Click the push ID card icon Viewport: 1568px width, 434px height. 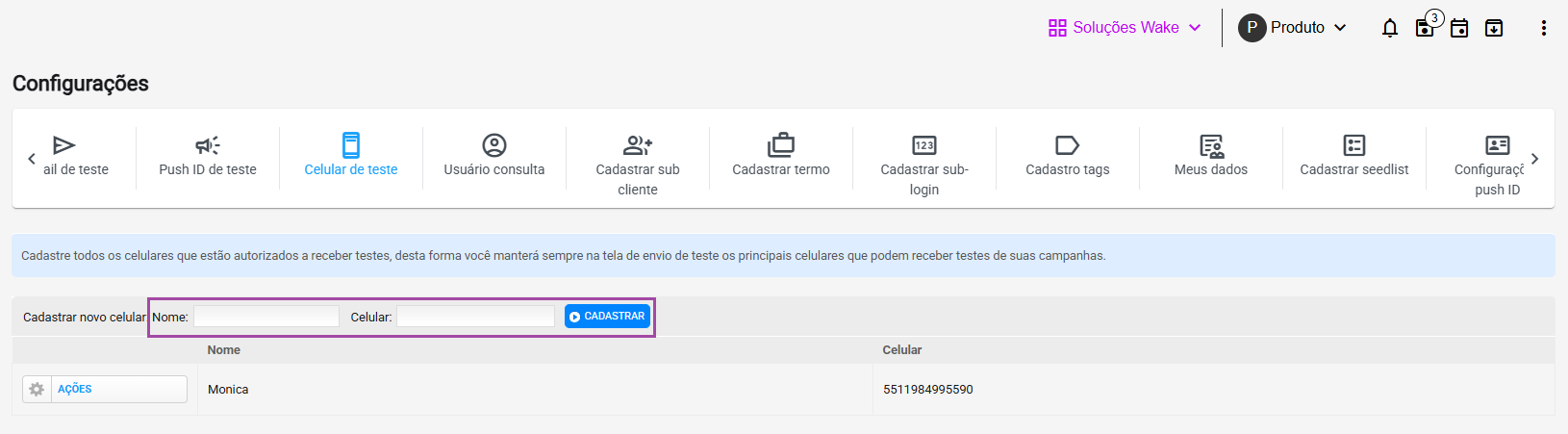click(x=1498, y=145)
